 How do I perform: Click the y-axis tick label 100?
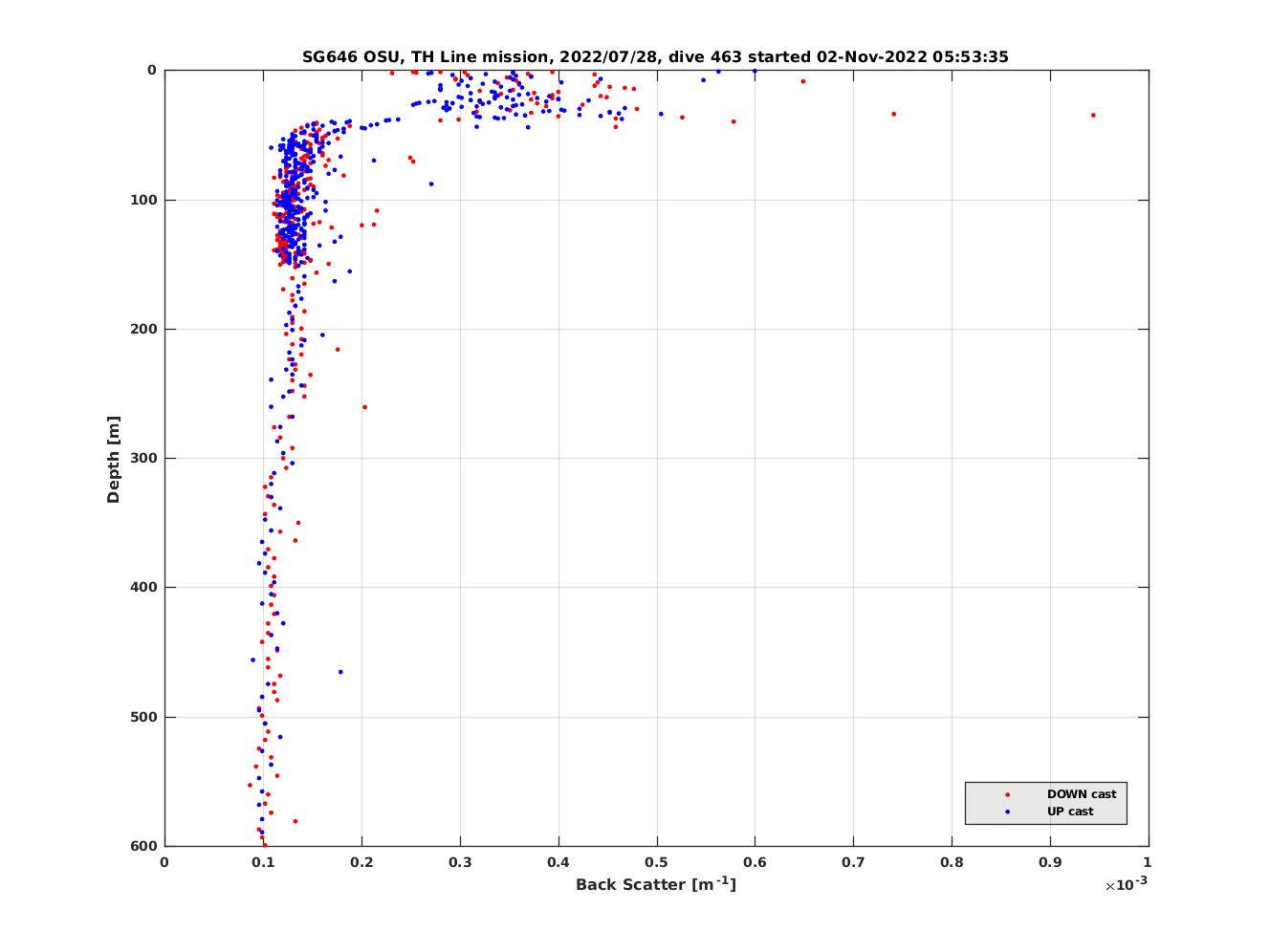143,200
